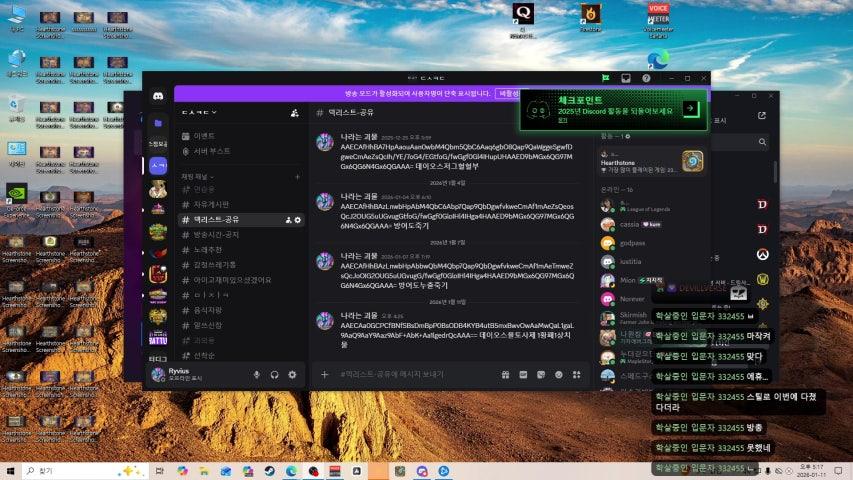
Task: Open edit settings gear on 덱리스트-공유 channel
Action: tap(298, 219)
